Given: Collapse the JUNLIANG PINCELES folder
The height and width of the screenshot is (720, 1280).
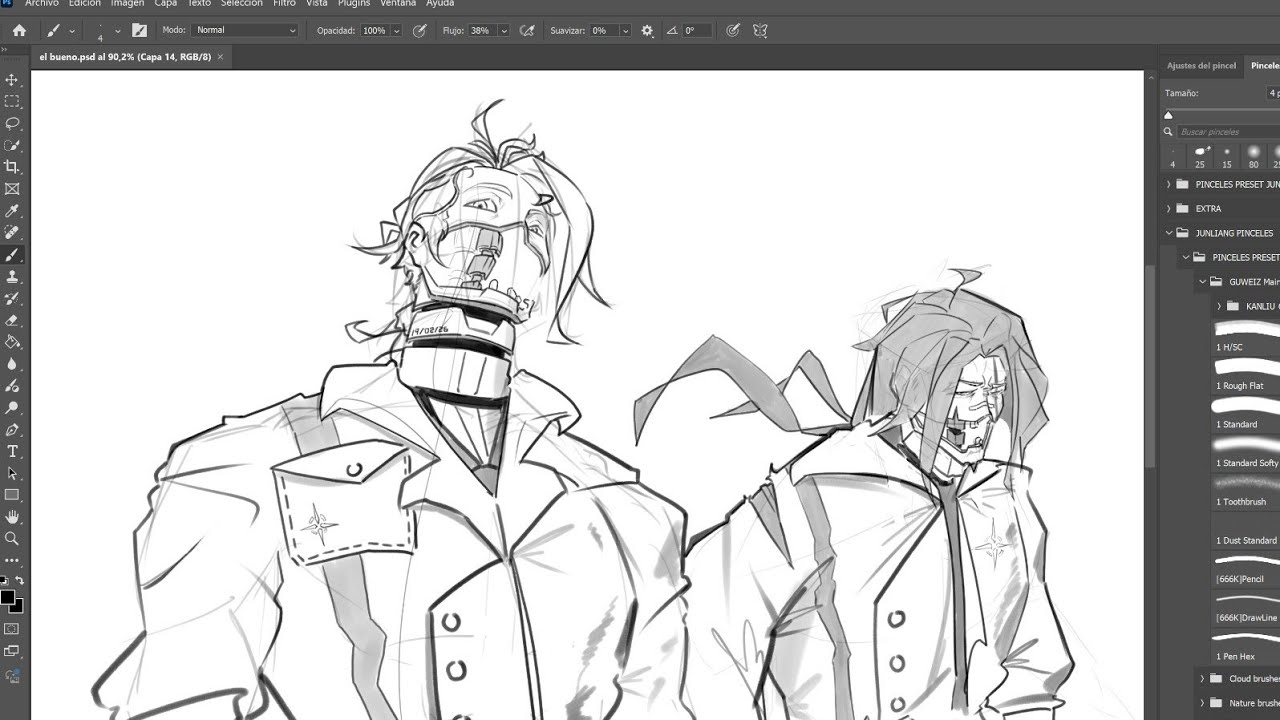Looking at the screenshot, I should pyautogui.click(x=1168, y=233).
